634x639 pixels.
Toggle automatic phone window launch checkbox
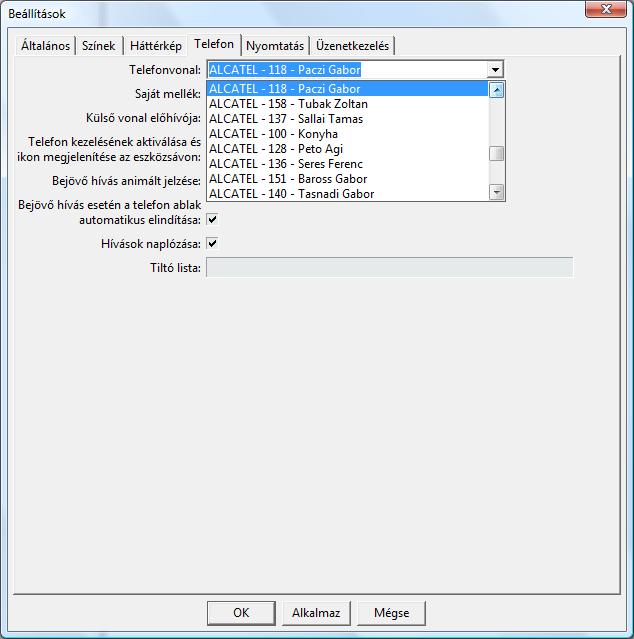coord(212,220)
